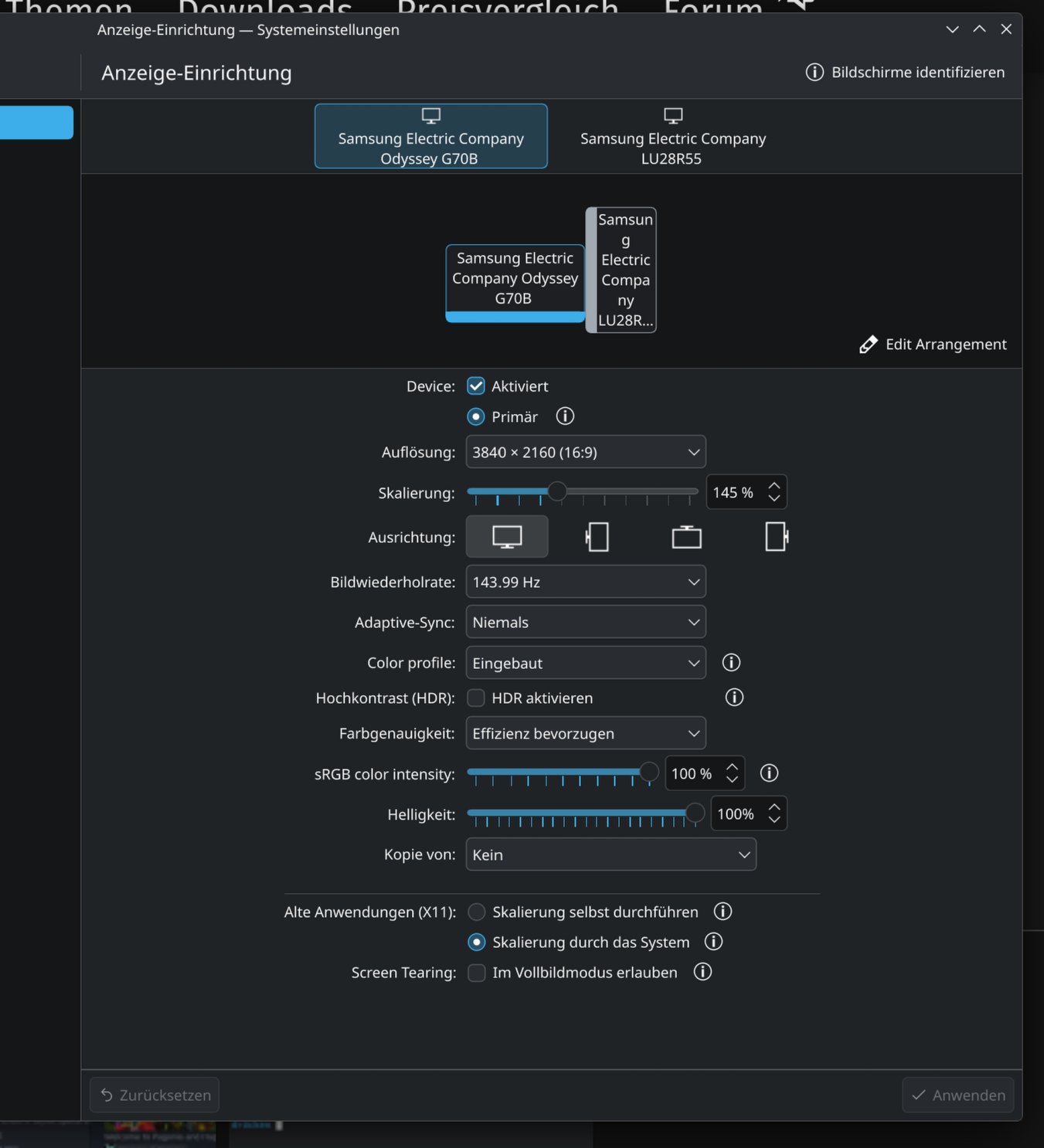Show info for Screen Tearing option
1044x1148 pixels.
click(702, 972)
